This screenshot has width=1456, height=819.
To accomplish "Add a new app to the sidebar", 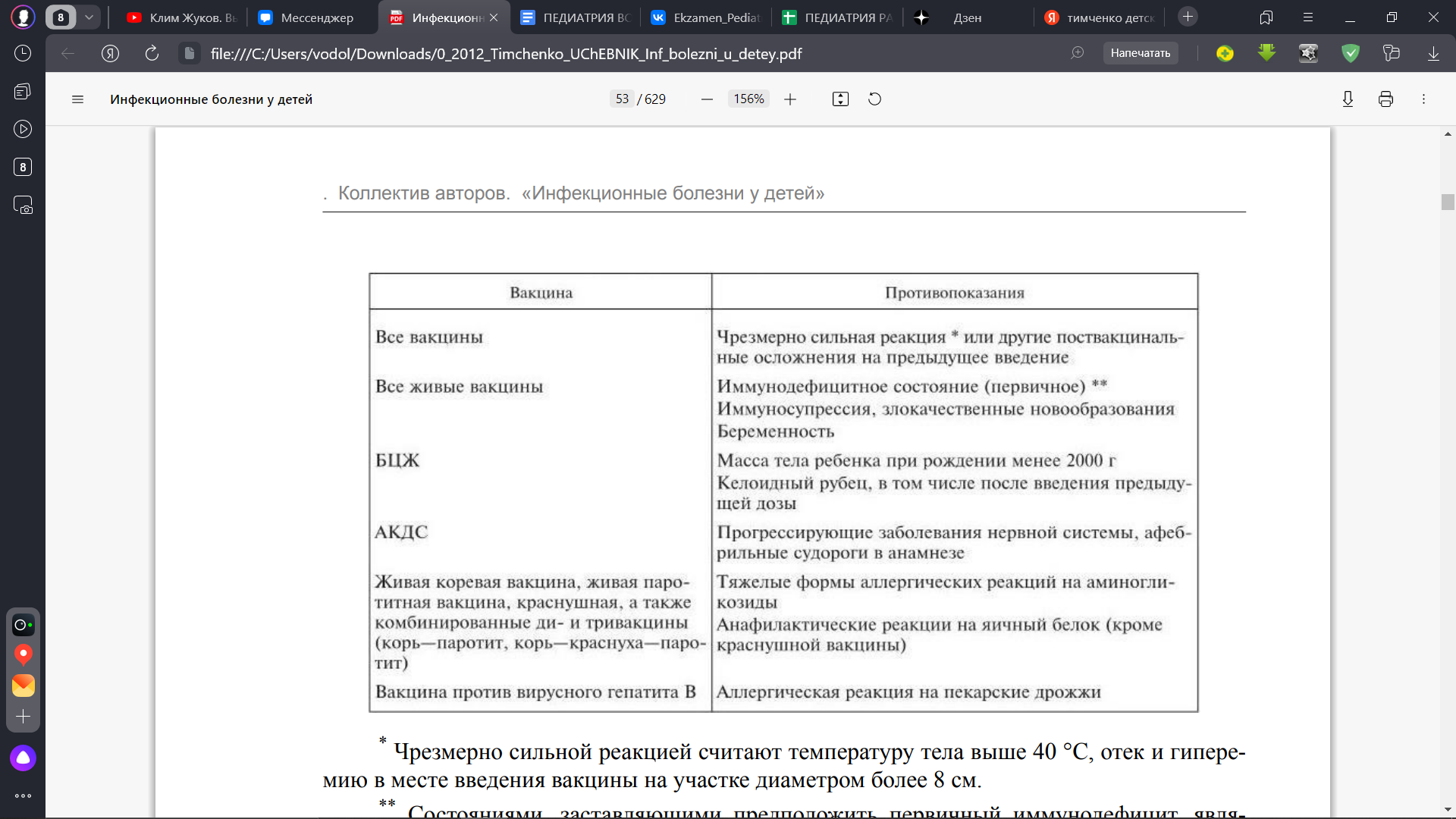I will pos(23,717).
